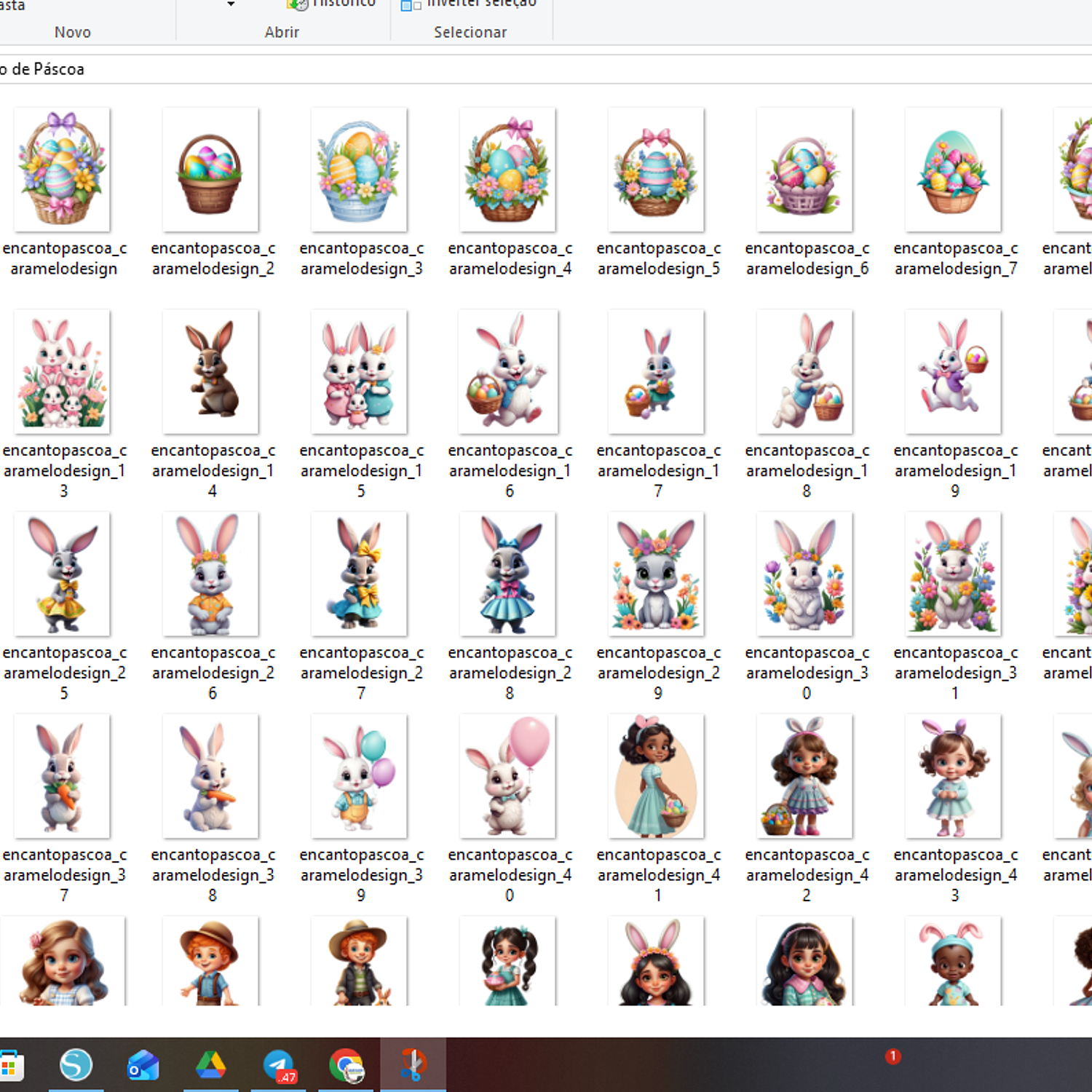This screenshot has width=1092, height=1092.
Task: Open the Microsoft Store taskbar icon
Action: pos(10,1067)
